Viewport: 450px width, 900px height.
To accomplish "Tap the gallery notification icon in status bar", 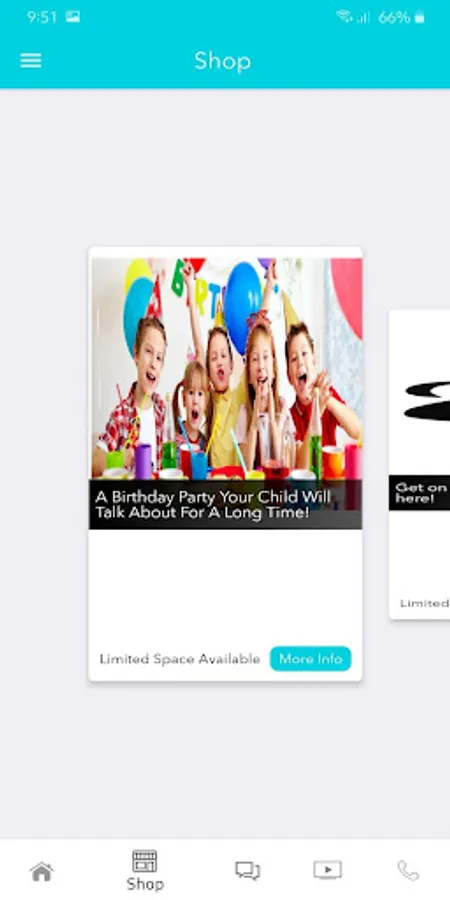I will 72,17.
